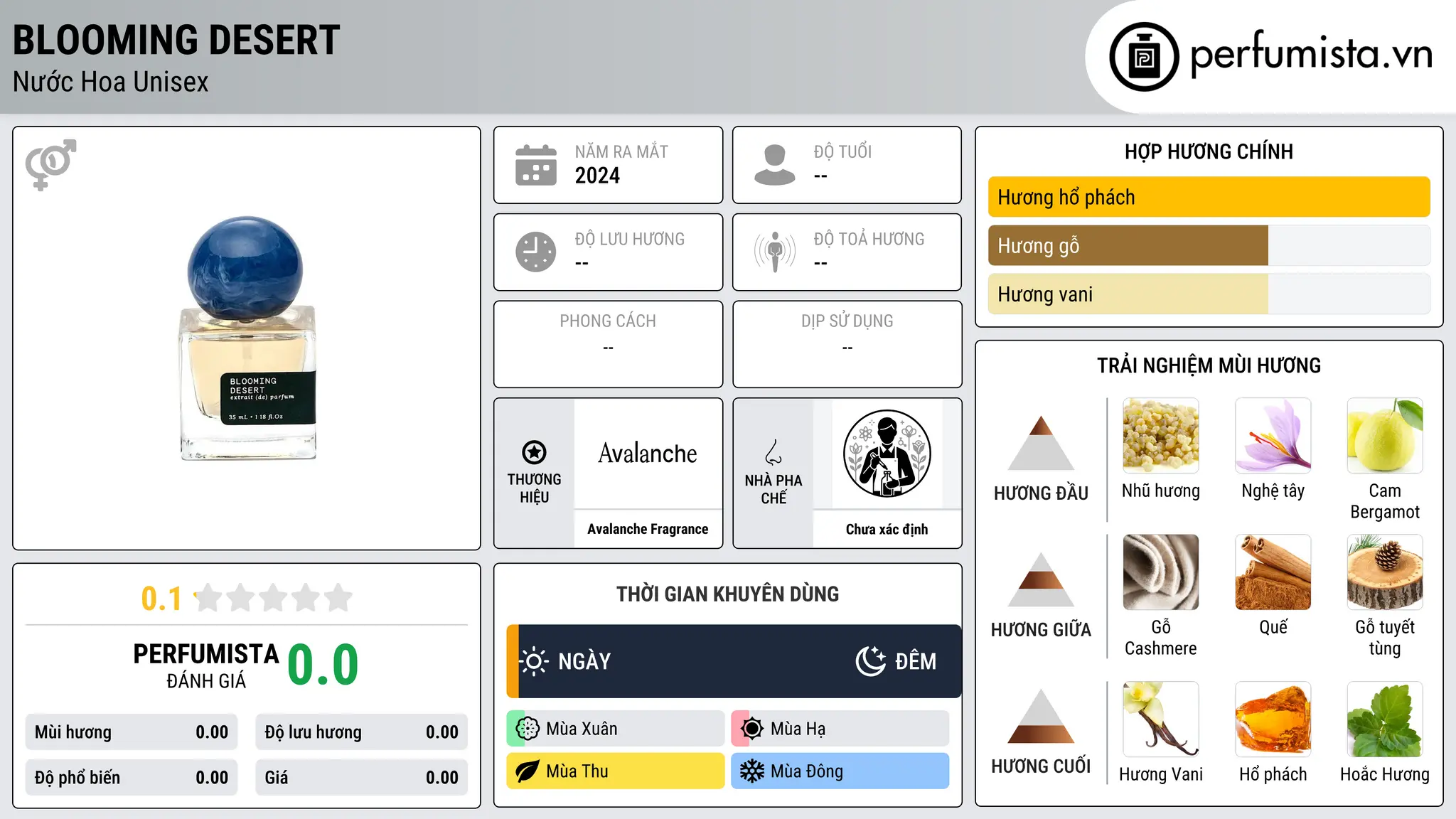The image size is (1456, 819).
Task: Select the Mùa Xuân season bar
Action: pyautogui.click(x=616, y=729)
